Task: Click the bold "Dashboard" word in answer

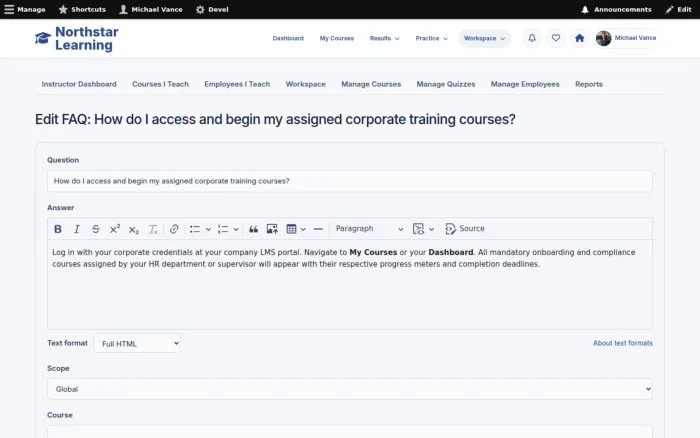Action: click(450, 252)
